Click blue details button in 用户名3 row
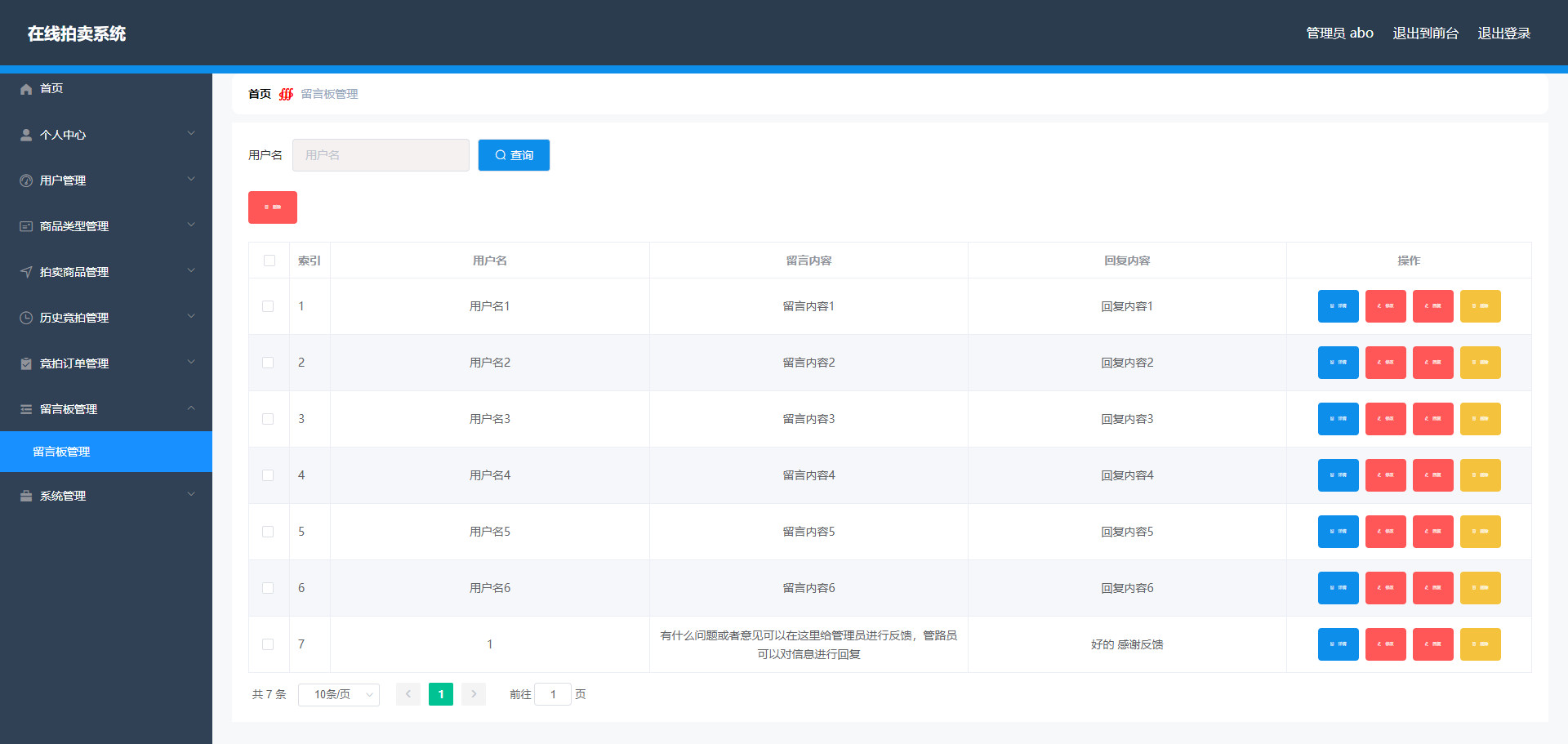1568x744 pixels. 1338,419
